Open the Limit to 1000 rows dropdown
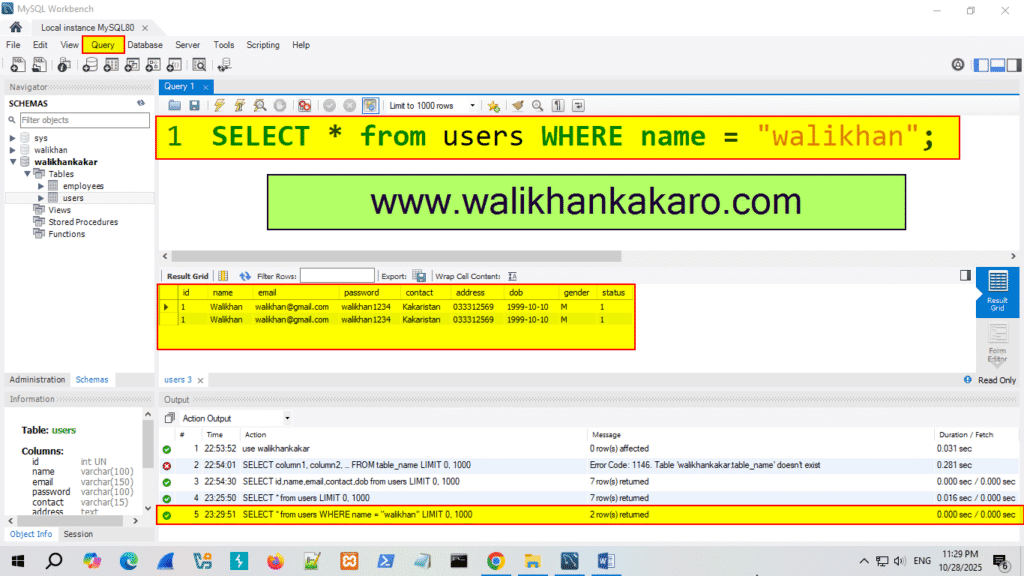This screenshot has height=576, width=1024. point(473,105)
